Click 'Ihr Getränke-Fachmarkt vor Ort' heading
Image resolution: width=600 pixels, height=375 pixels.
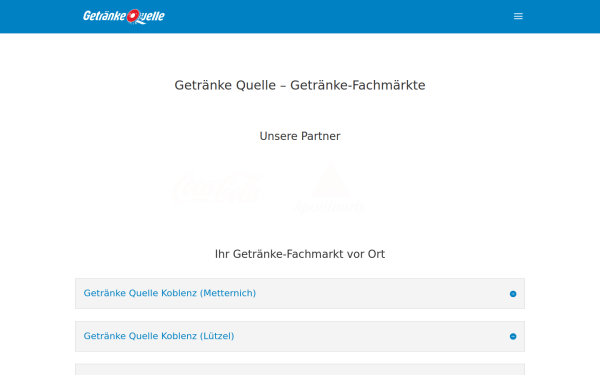coord(300,254)
